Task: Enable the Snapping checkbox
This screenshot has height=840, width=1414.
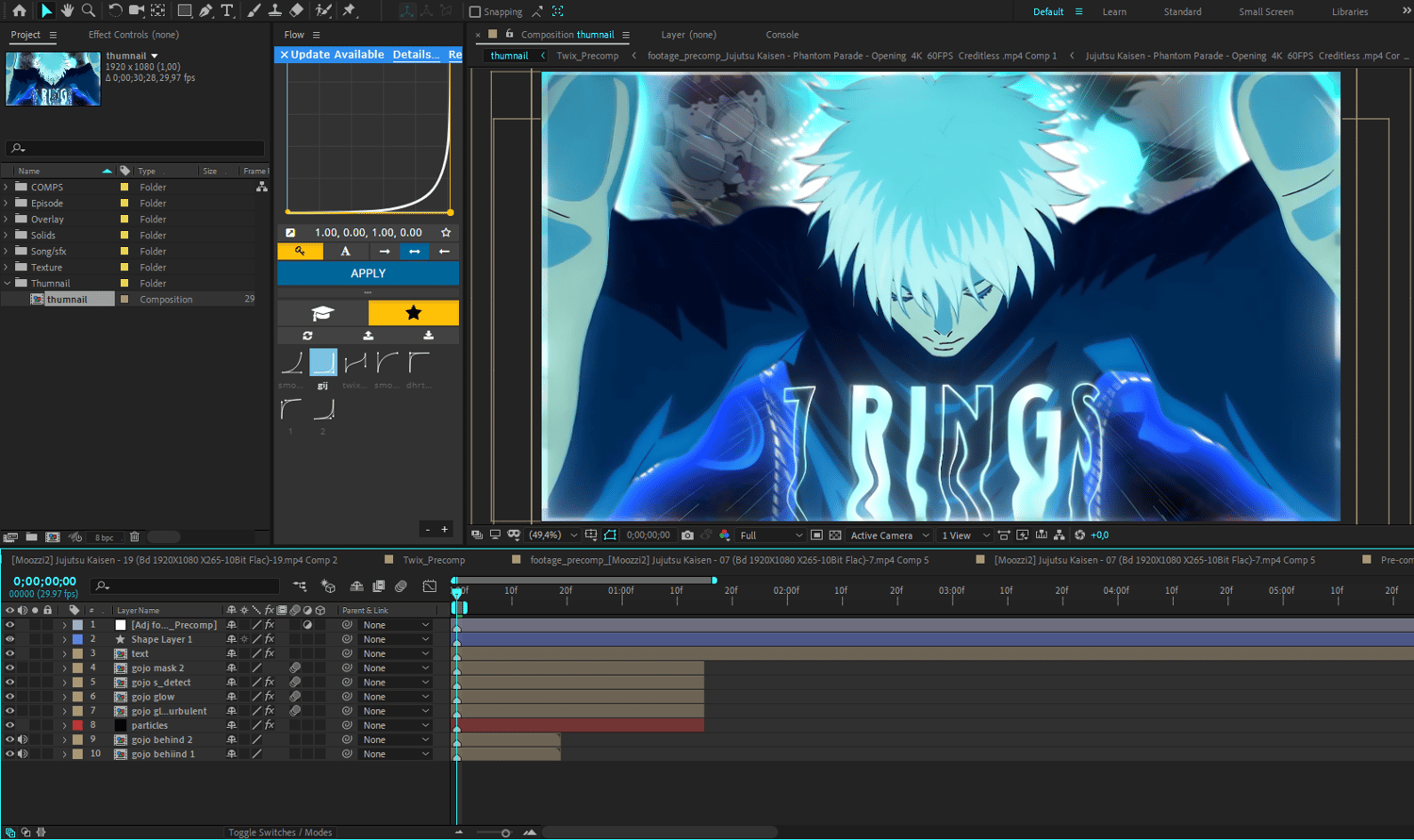Action: 475,11
